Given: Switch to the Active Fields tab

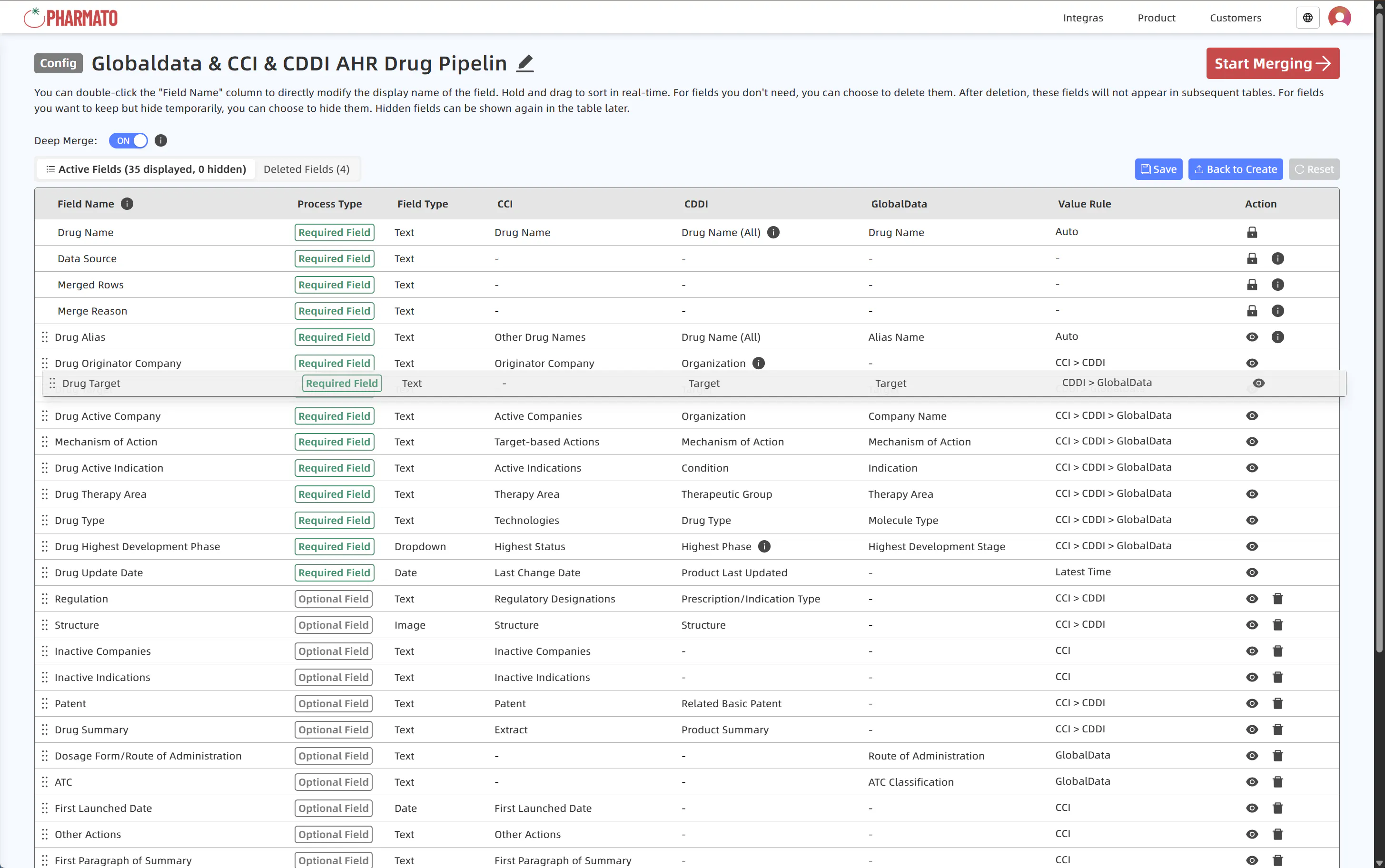Looking at the screenshot, I should coord(147,169).
